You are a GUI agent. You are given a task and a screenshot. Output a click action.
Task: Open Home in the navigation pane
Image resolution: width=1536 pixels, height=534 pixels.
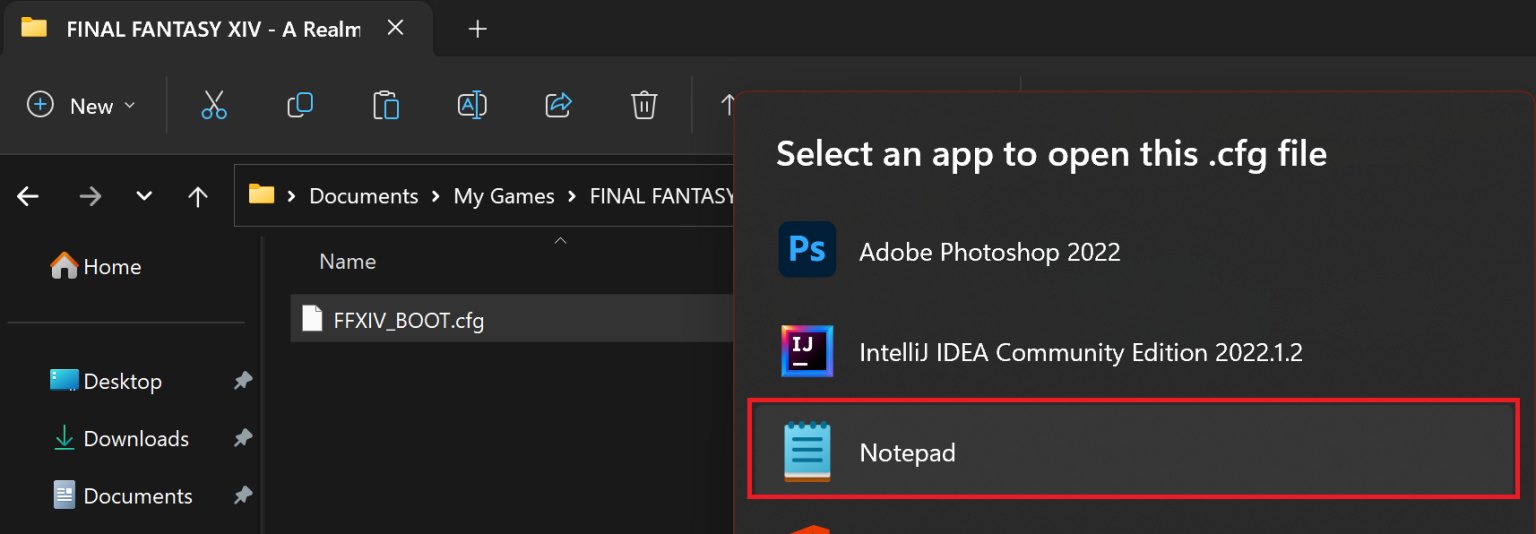(x=97, y=267)
